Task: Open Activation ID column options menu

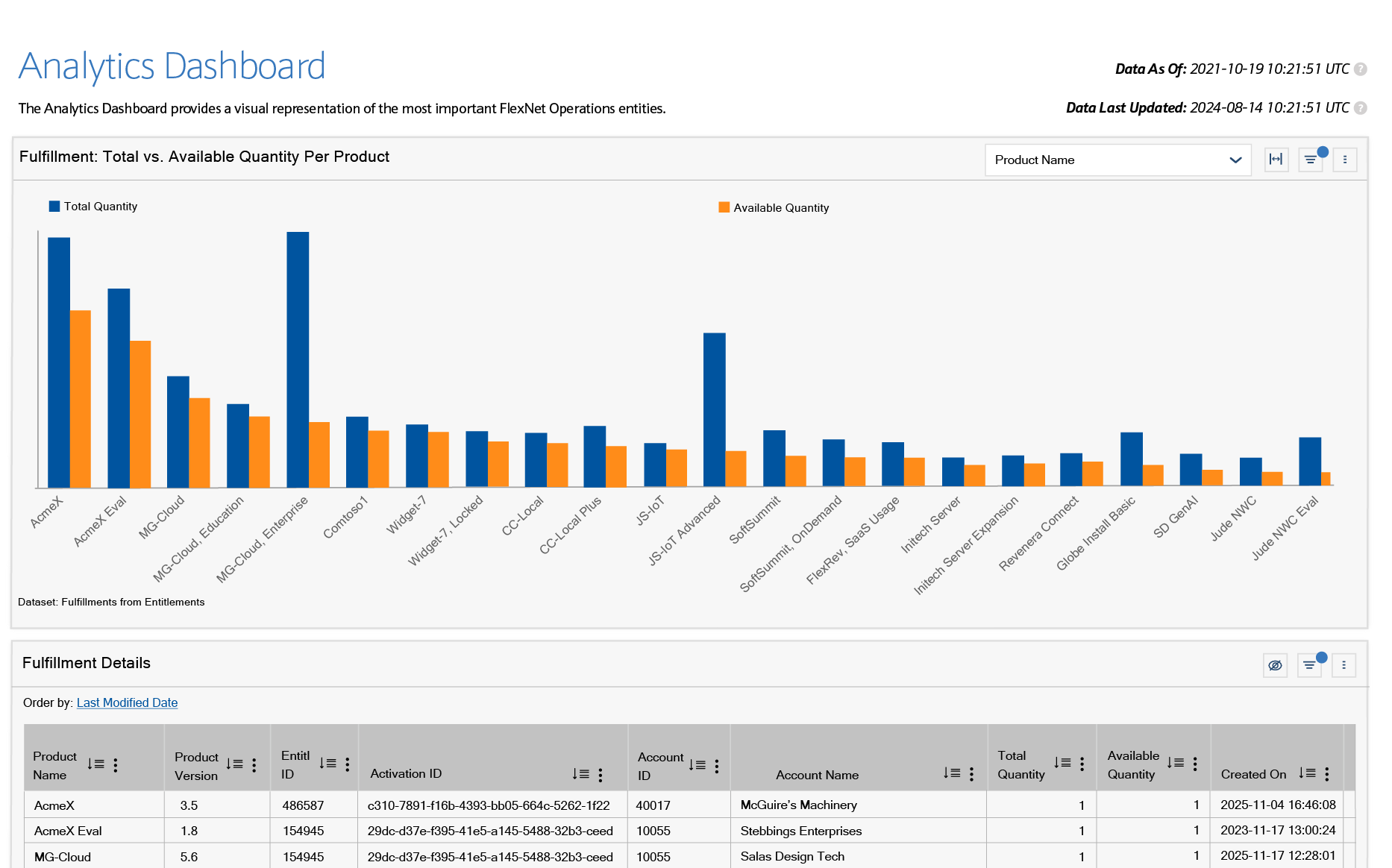Action: pyautogui.click(x=601, y=775)
